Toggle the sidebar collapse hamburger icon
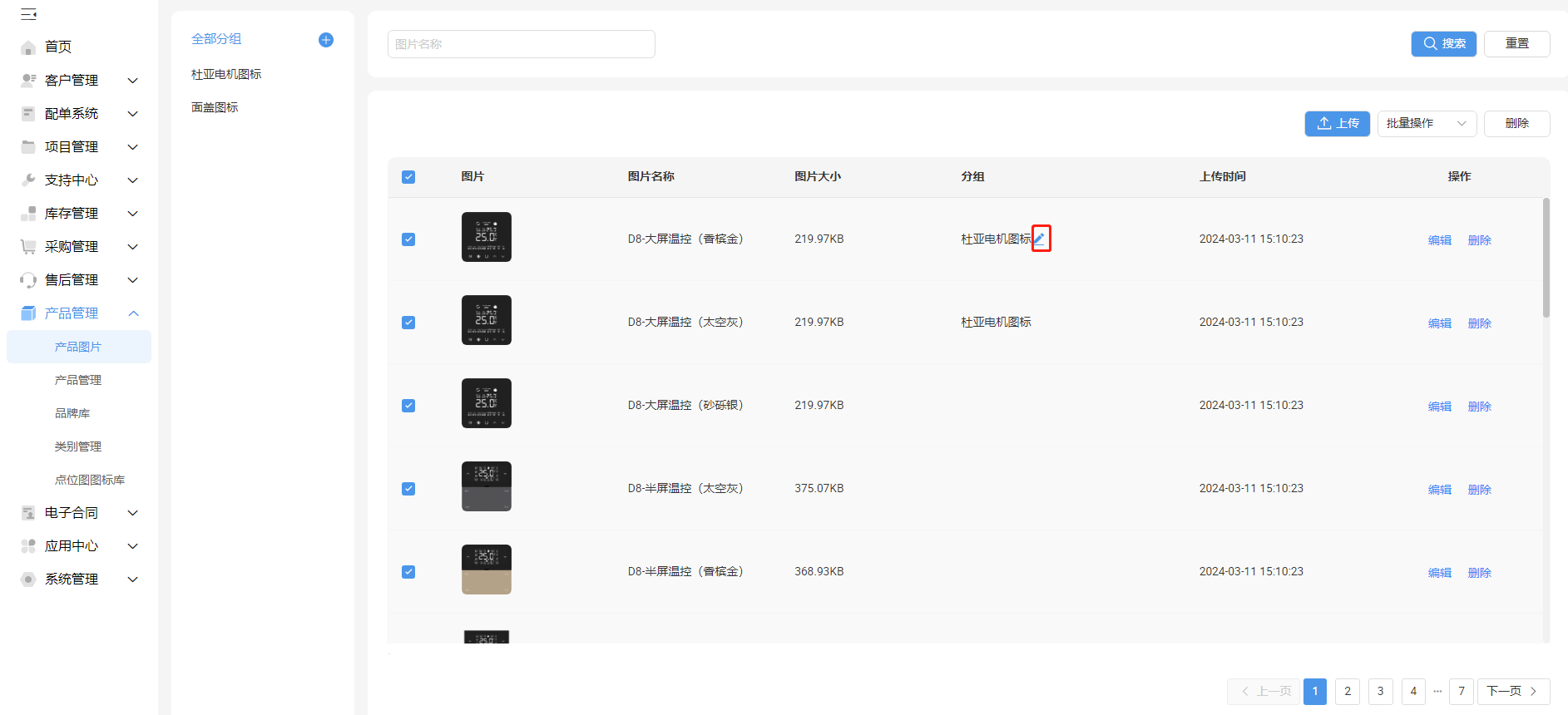The width and height of the screenshot is (1568, 715). click(x=28, y=14)
